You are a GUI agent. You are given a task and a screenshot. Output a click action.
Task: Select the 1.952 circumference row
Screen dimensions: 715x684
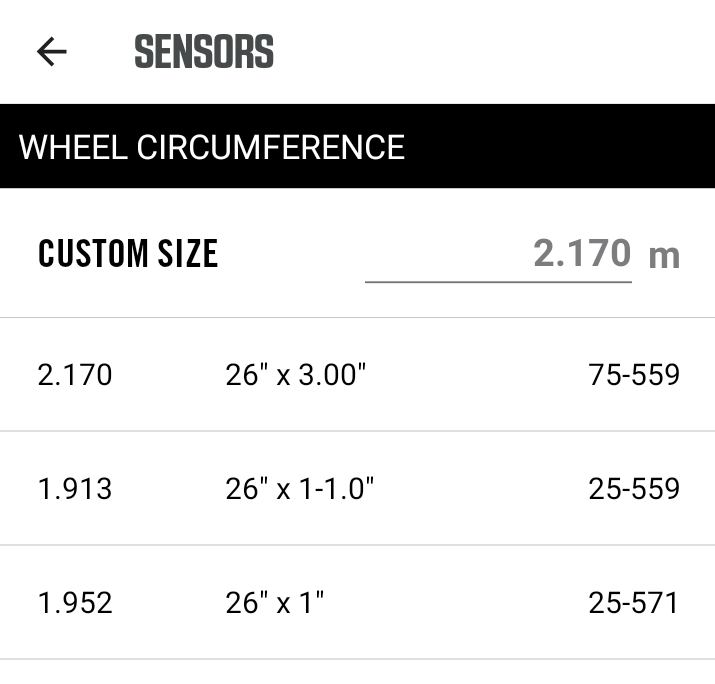[x=357, y=603]
